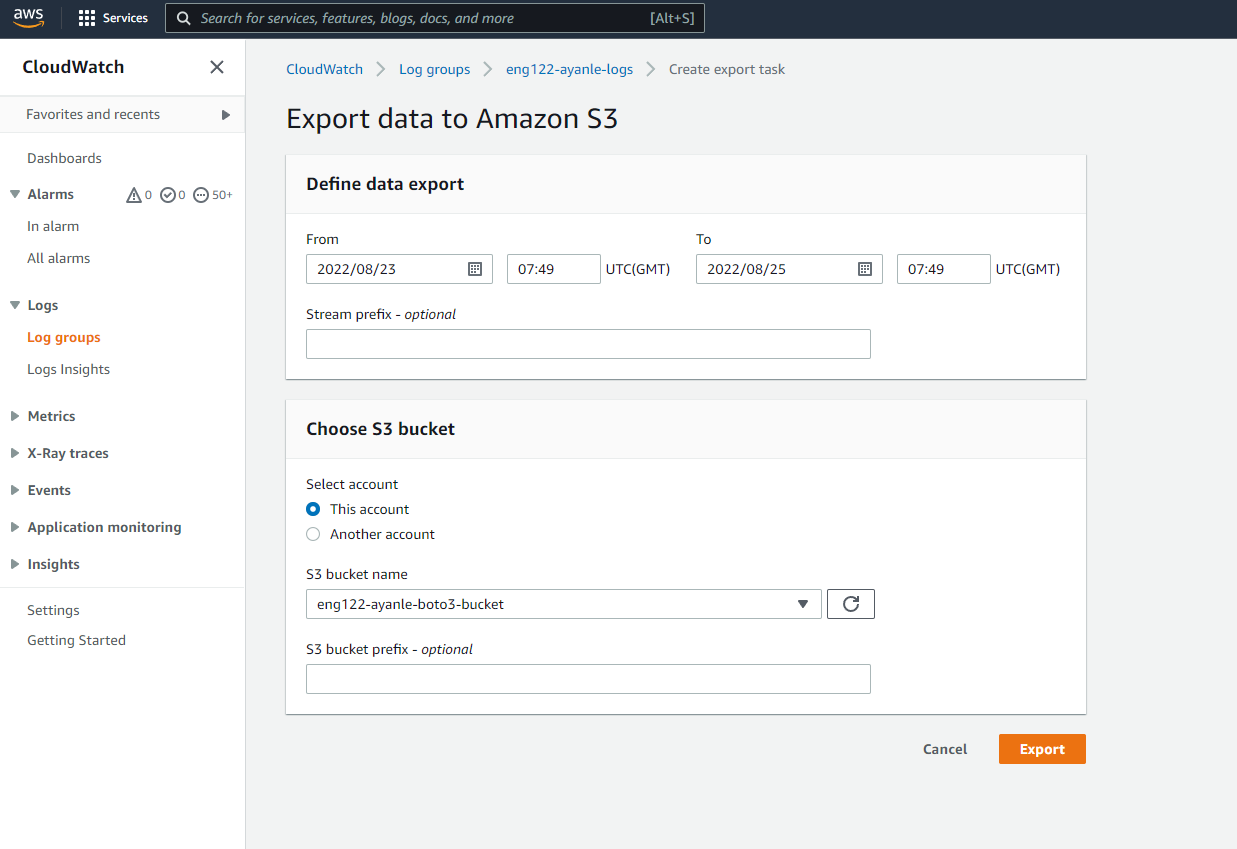Click the Export button
This screenshot has height=849, width=1237.
(x=1042, y=749)
